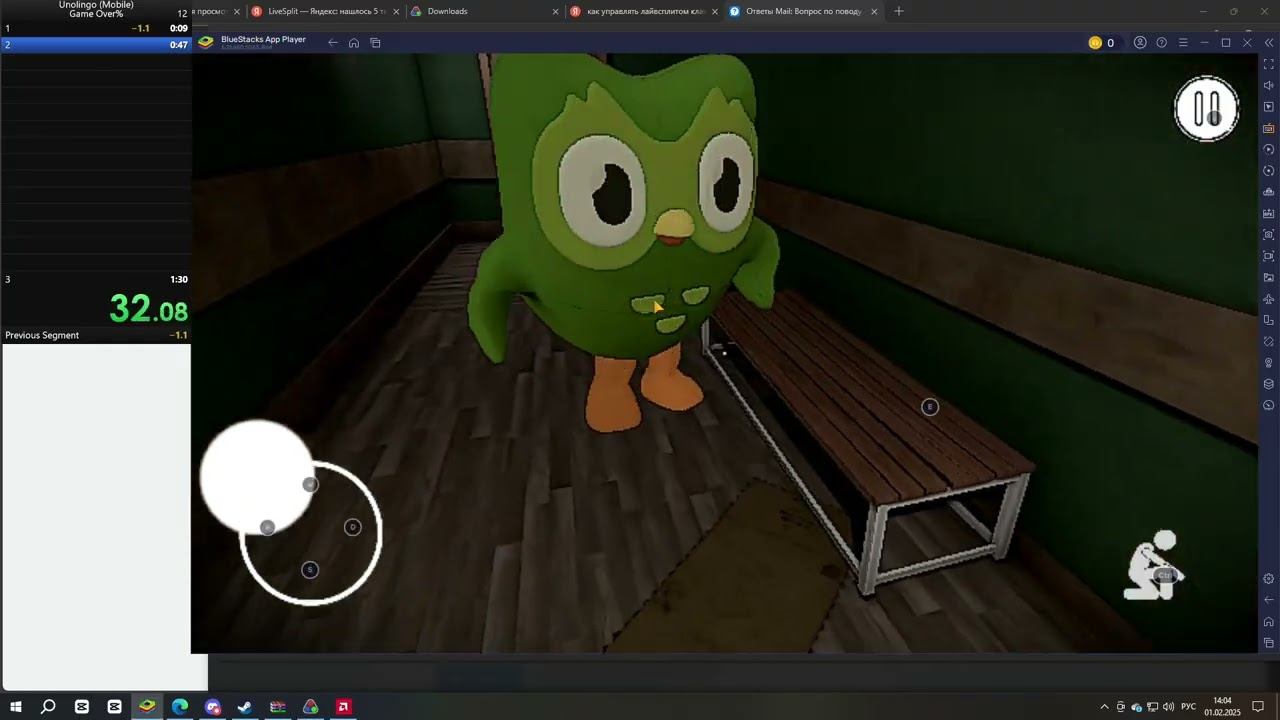Click the 'Unolingo (Mobile)' LiveSplit title
The image size is (1280, 720).
pos(96,5)
